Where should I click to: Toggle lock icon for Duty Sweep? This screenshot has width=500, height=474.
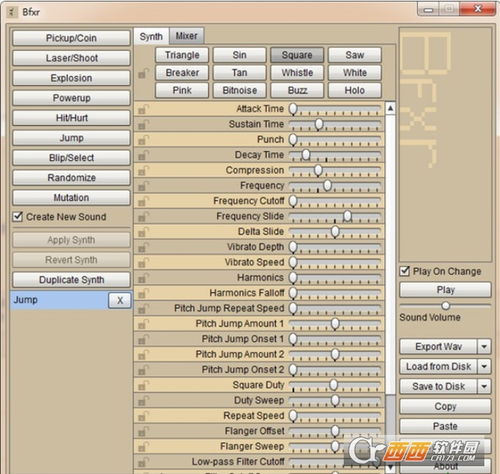(x=143, y=400)
